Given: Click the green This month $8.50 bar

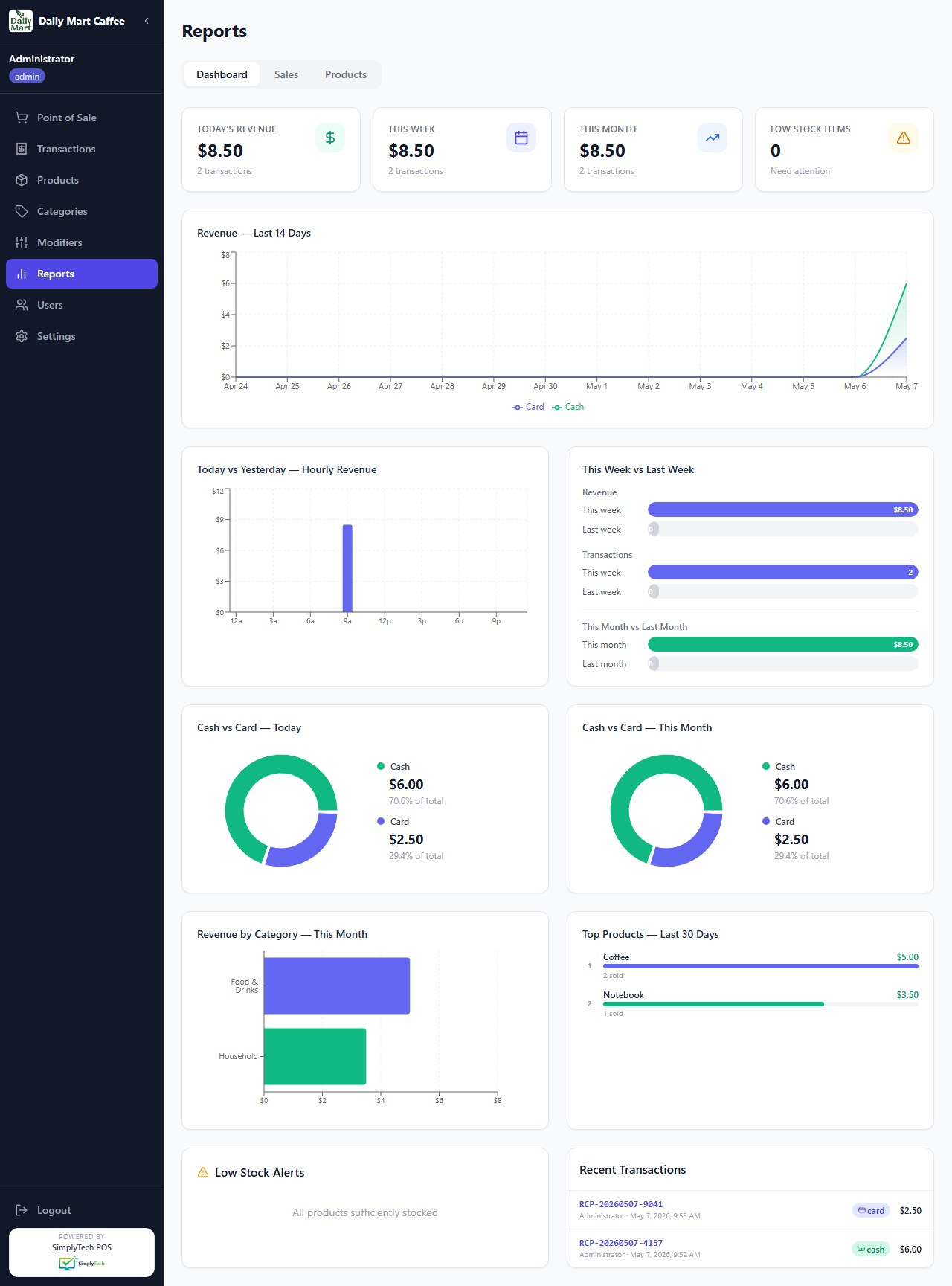Looking at the screenshot, I should coord(783,644).
